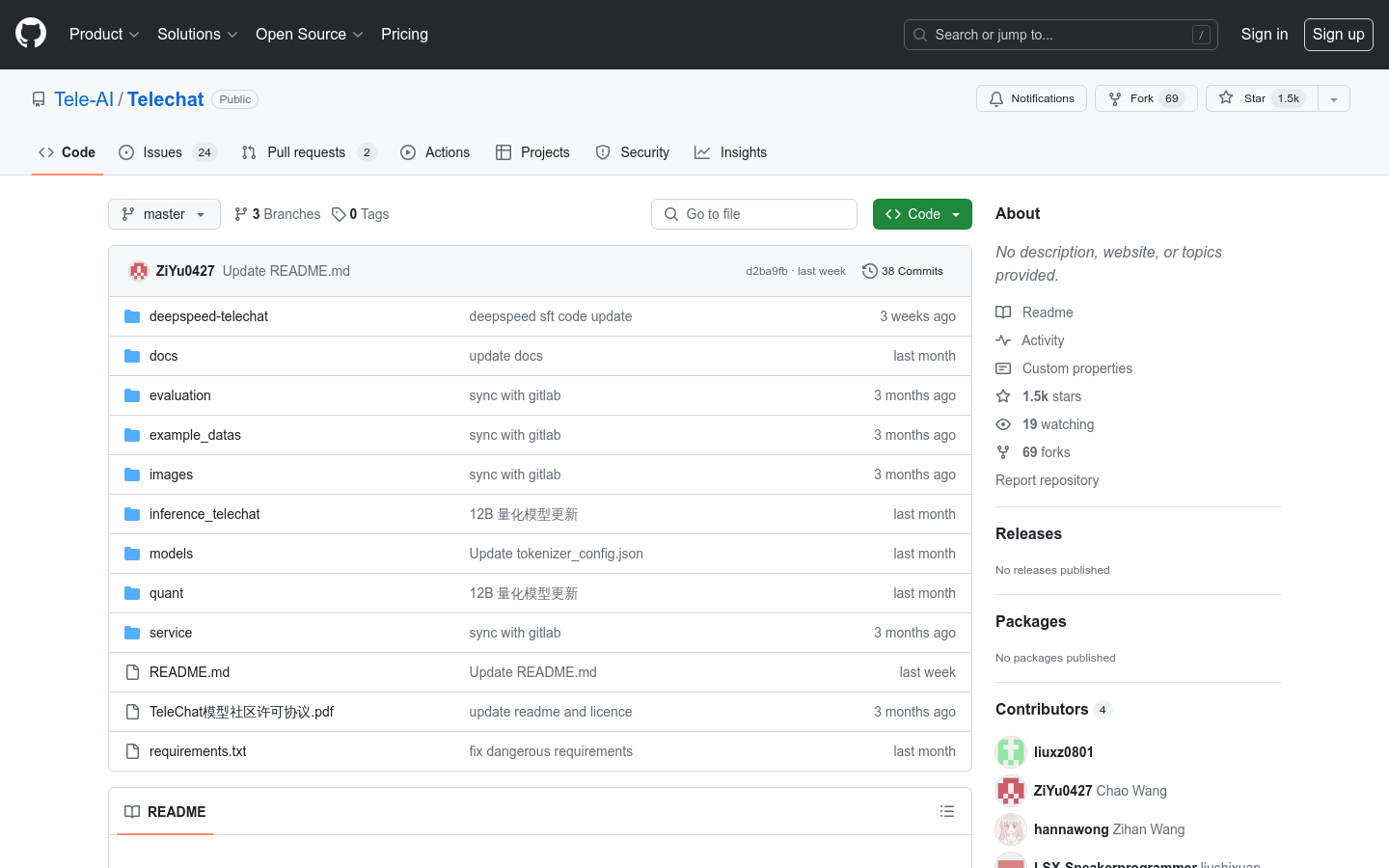1389x868 pixels.
Task: Open the Pull requests tab
Action: [309, 152]
